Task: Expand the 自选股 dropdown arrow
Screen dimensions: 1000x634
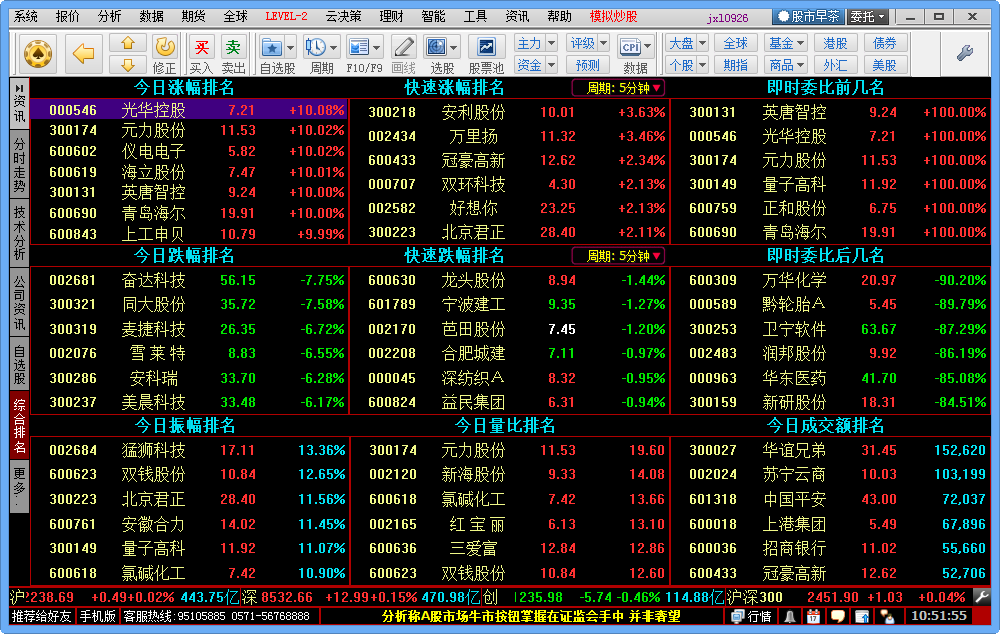Action: click(290, 48)
